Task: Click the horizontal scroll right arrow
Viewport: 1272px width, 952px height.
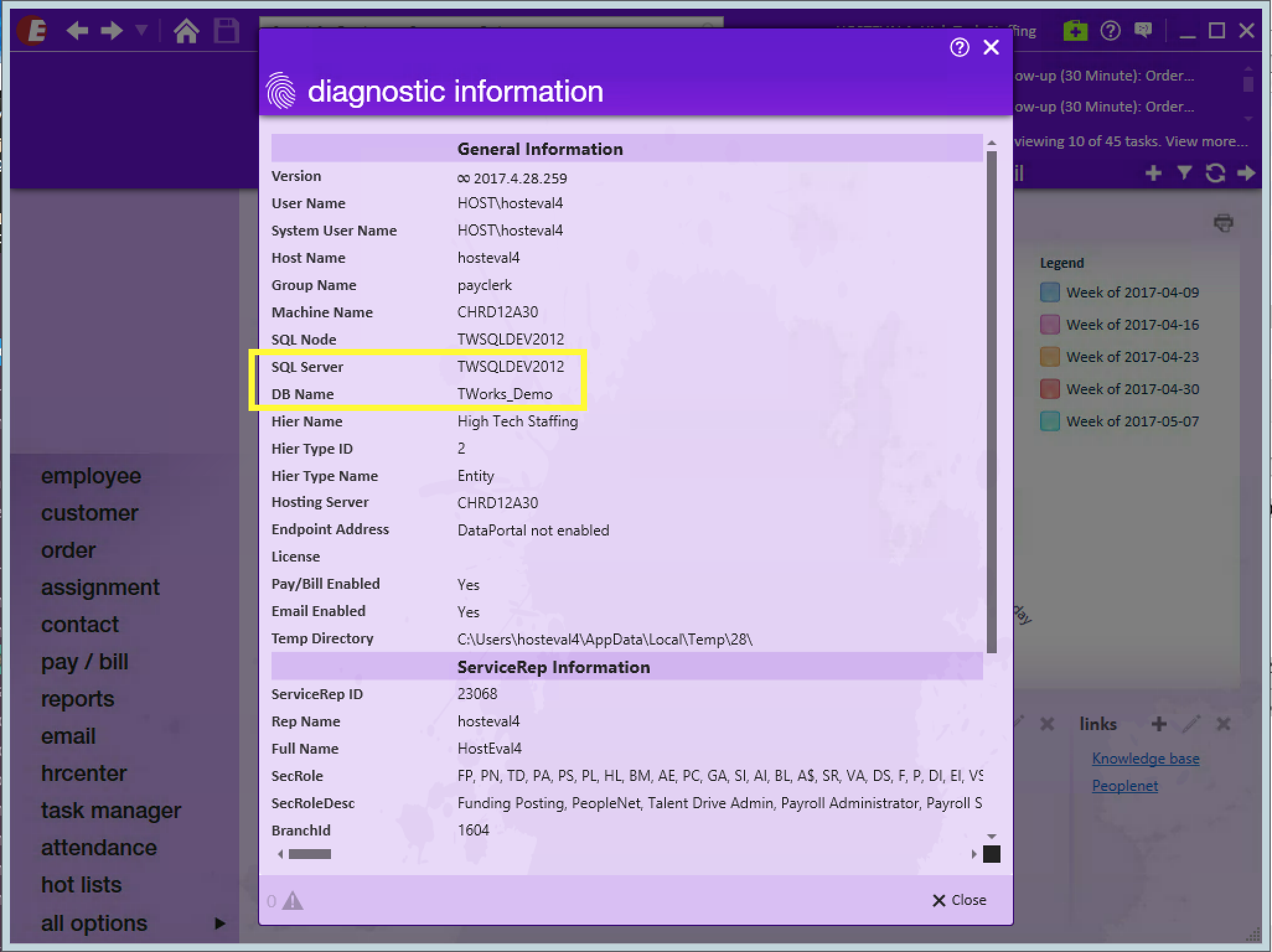Action: pyautogui.click(x=974, y=854)
